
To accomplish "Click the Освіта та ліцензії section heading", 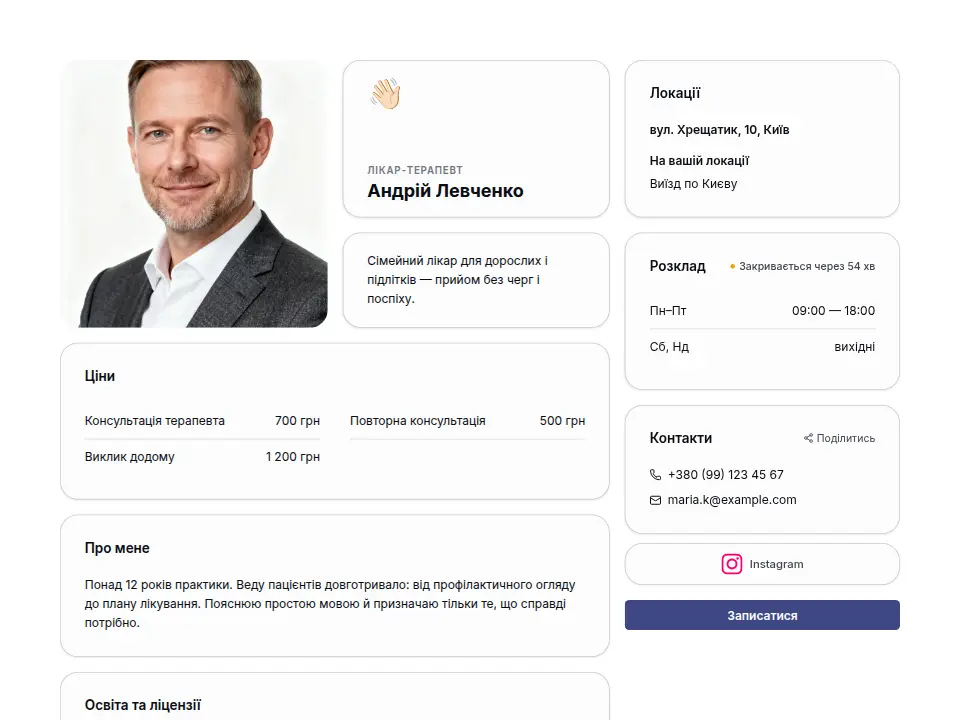I will (x=143, y=705).
